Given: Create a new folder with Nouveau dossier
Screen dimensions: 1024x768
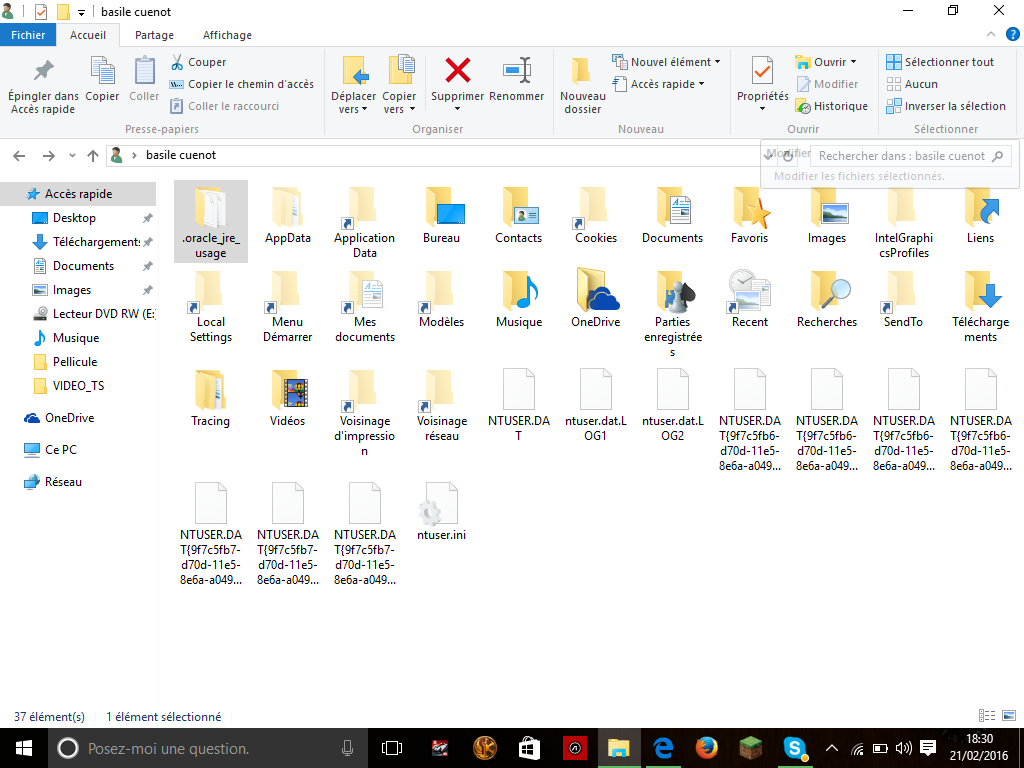Looking at the screenshot, I should [583, 86].
